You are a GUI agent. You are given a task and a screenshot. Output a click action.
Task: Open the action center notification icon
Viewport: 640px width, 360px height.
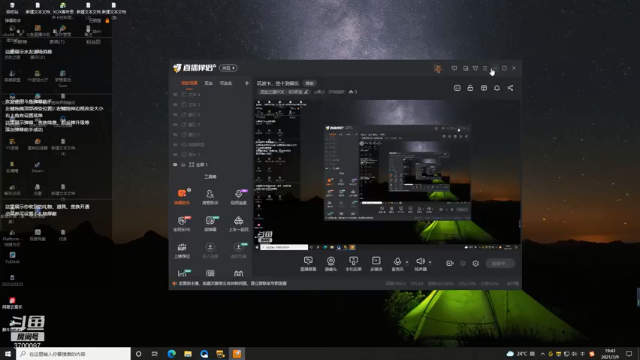629,354
